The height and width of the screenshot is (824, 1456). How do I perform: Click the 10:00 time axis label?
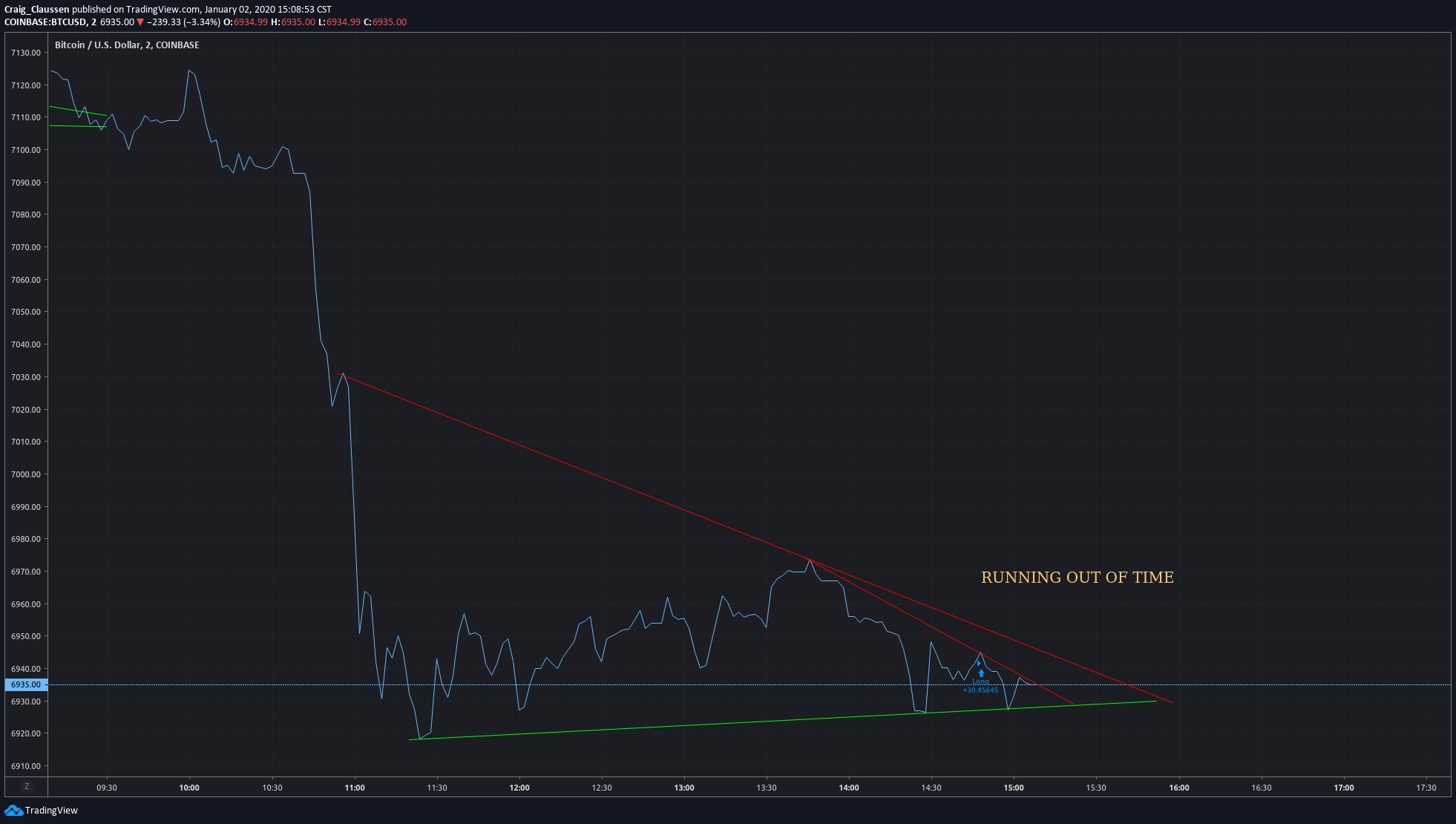tap(189, 788)
